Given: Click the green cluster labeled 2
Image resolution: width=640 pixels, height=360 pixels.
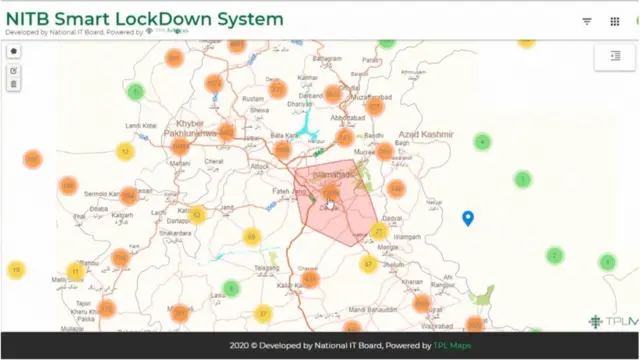Looking at the screenshot, I should click(x=554, y=256).
